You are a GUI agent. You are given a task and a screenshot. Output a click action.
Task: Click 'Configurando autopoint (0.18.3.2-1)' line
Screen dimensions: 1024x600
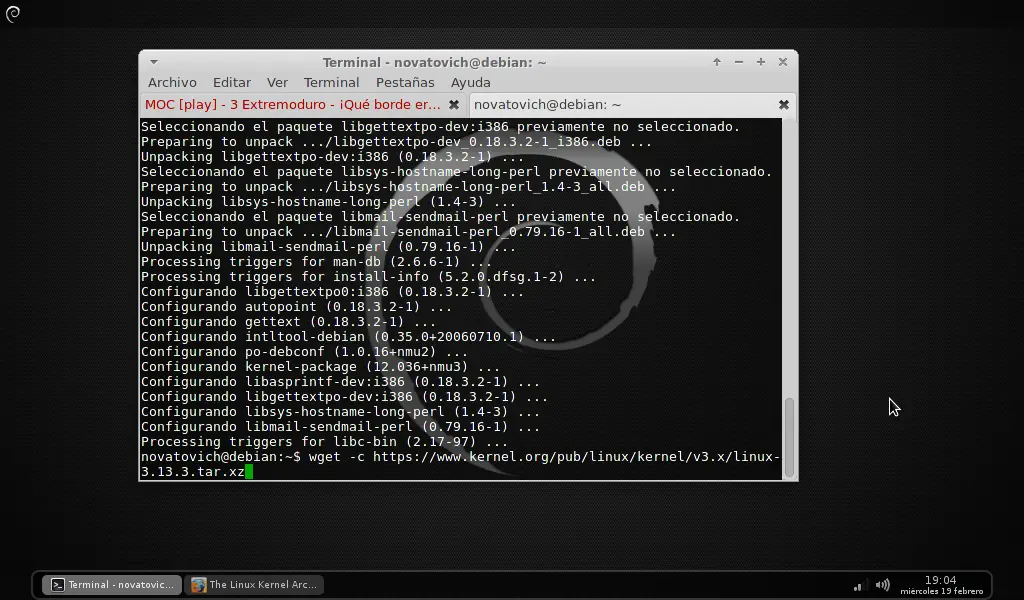click(x=296, y=307)
